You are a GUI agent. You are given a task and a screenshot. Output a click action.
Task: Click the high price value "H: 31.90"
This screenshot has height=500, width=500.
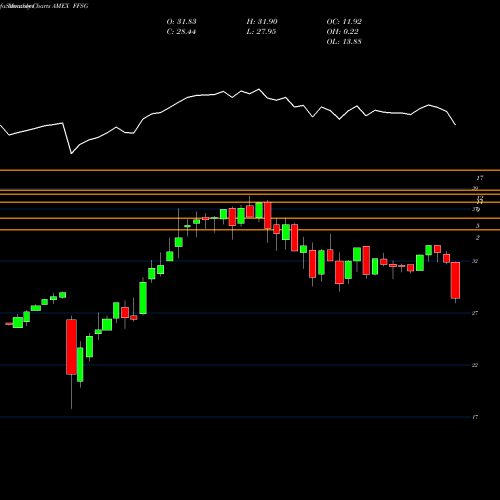point(262,22)
